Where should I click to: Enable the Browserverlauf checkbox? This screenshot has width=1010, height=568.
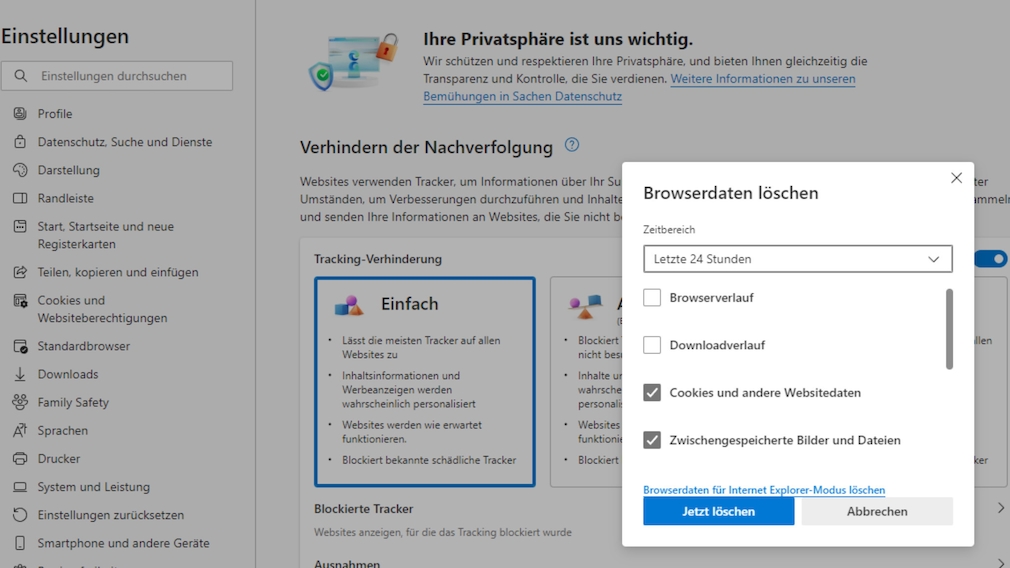click(652, 298)
